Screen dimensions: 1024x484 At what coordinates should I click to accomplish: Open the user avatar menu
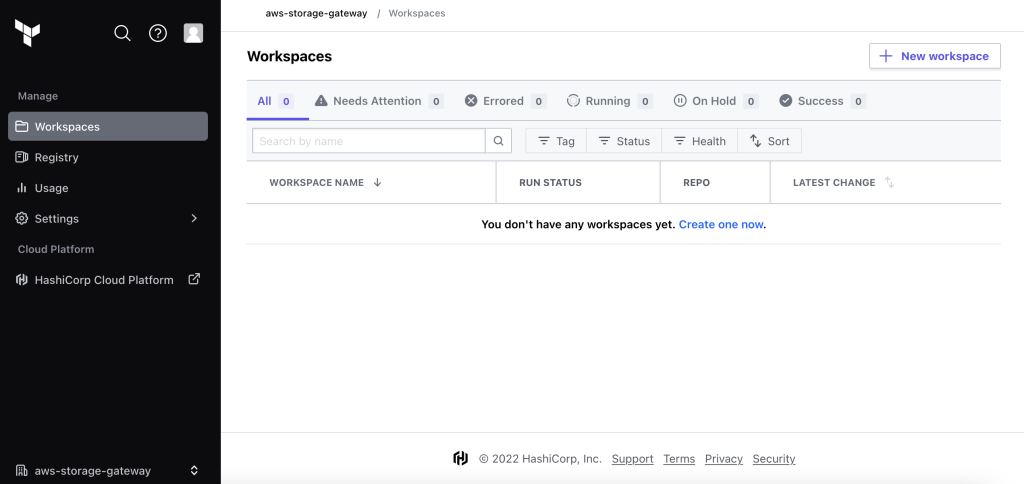tap(193, 33)
